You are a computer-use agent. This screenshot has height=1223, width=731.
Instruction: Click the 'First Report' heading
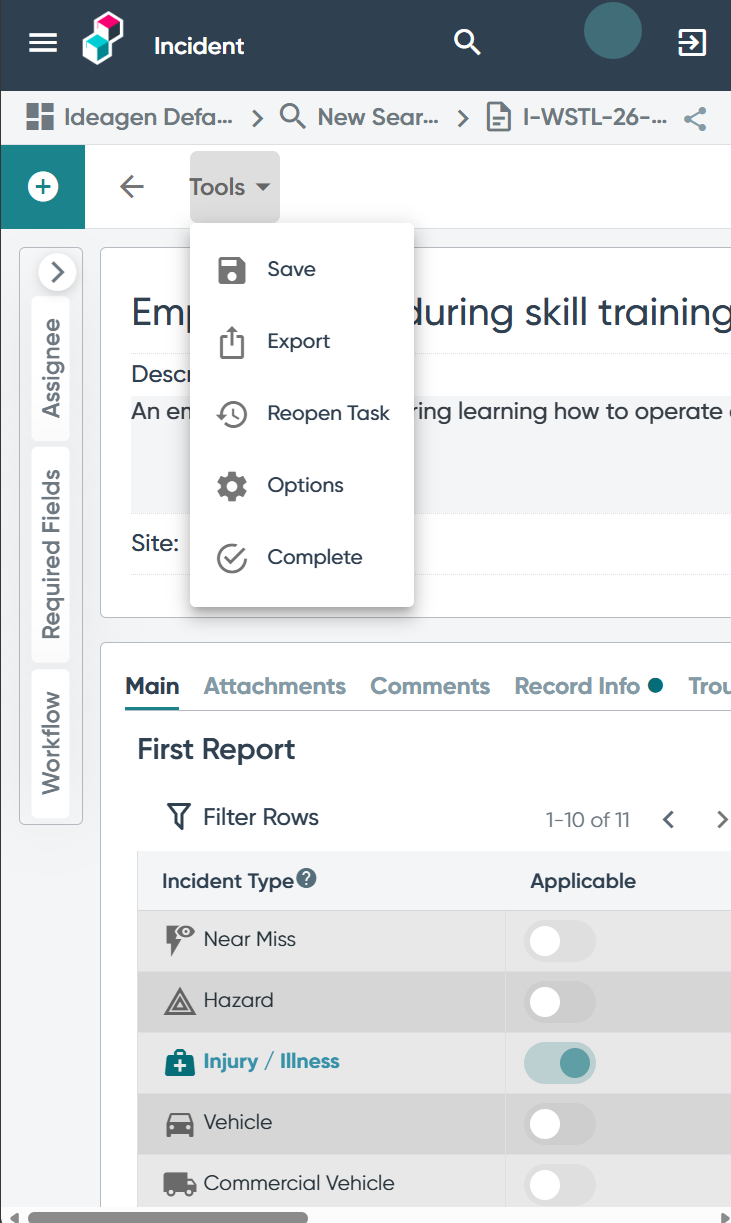coord(216,750)
